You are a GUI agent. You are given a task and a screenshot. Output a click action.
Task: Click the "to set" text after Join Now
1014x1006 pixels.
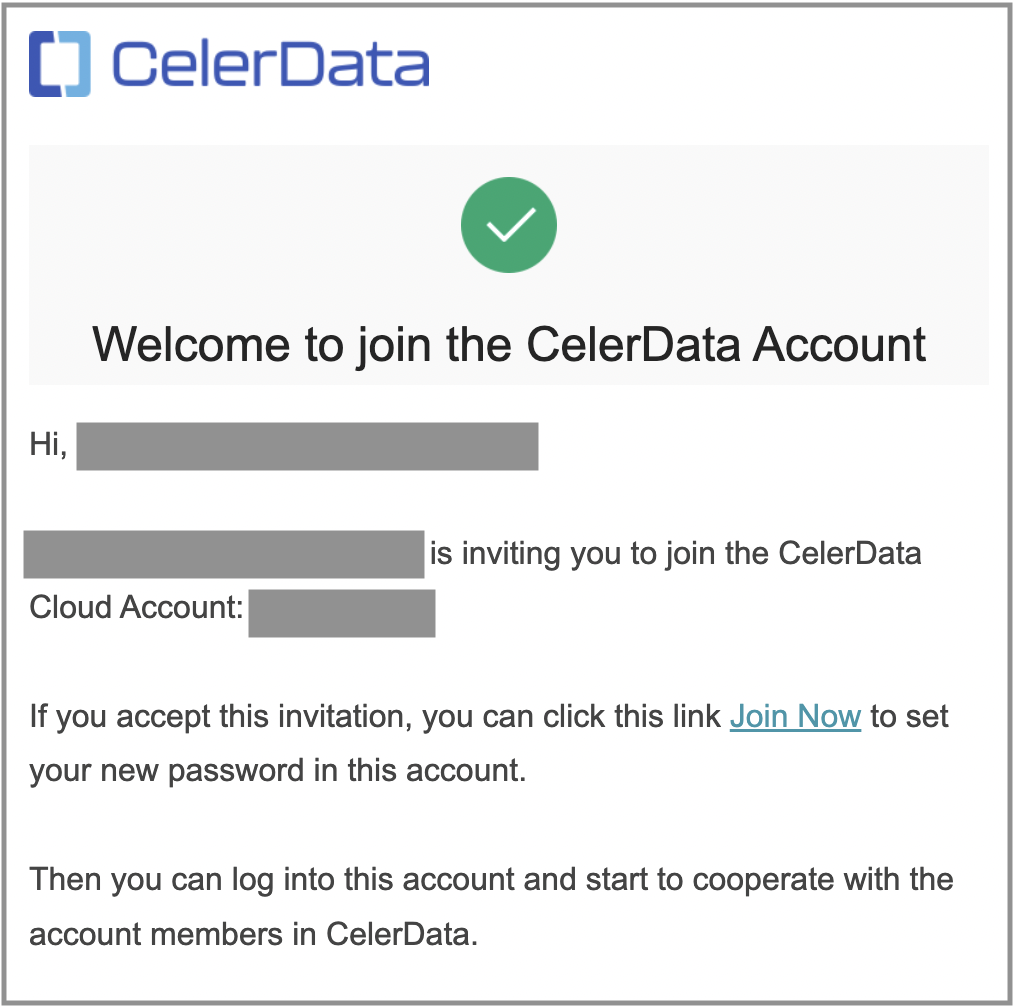[909, 717]
